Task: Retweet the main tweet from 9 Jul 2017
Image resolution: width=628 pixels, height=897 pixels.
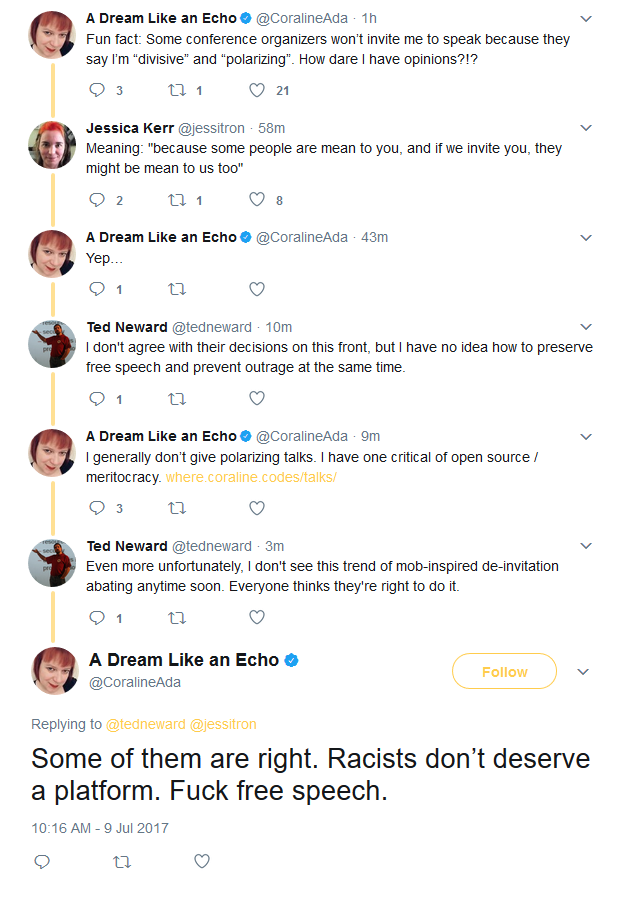Action: tap(122, 862)
